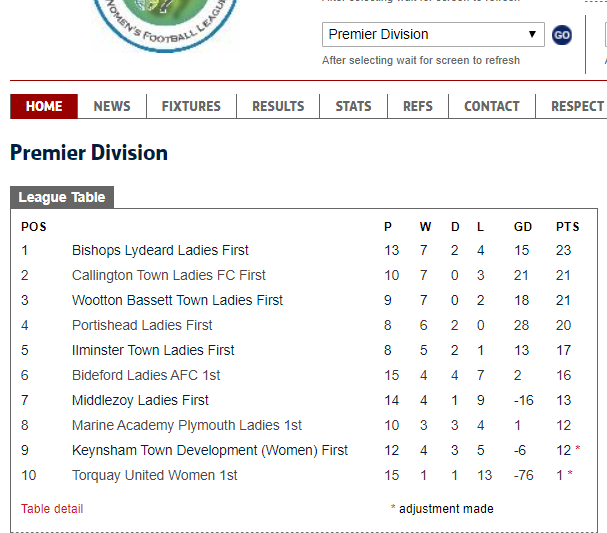Open the Table detail link
607x533 pixels.
[52, 509]
